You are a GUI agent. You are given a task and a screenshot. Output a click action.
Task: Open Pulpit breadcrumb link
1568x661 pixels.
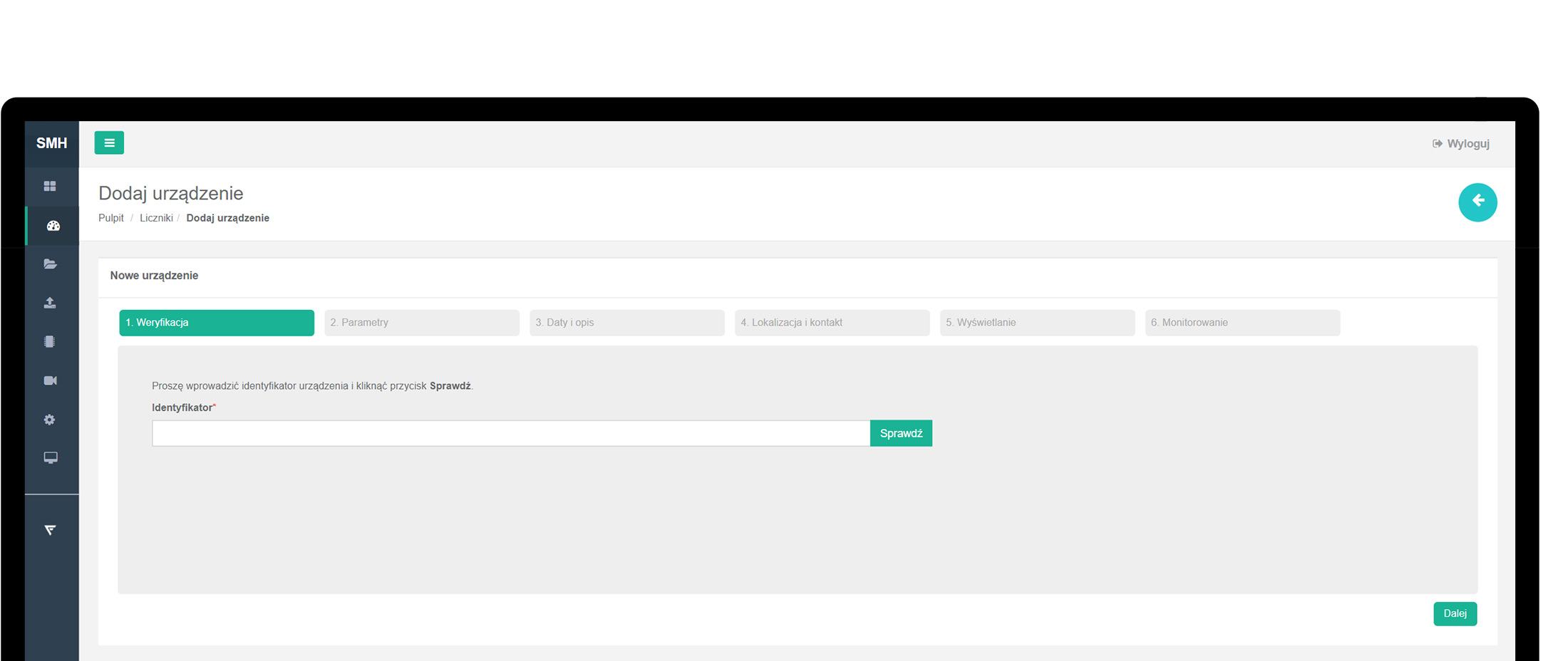pyautogui.click(x=111, y=218)
